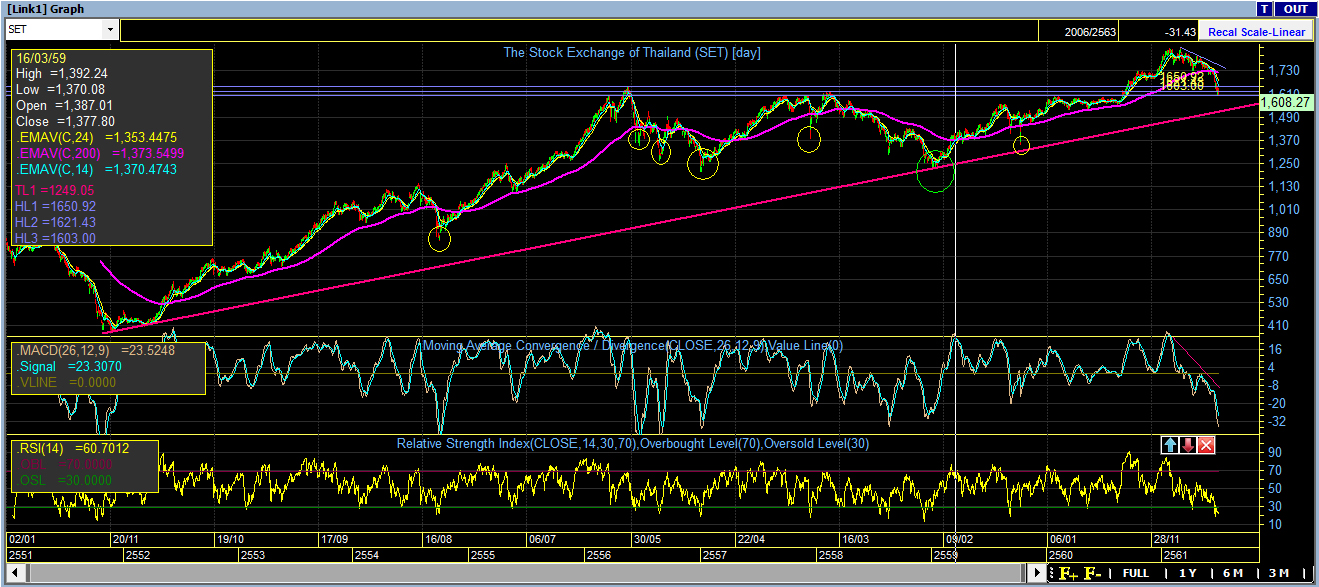The image size is (1319, 587).
Task: Click the 2556 year label
Action: [x=599, y=555]
